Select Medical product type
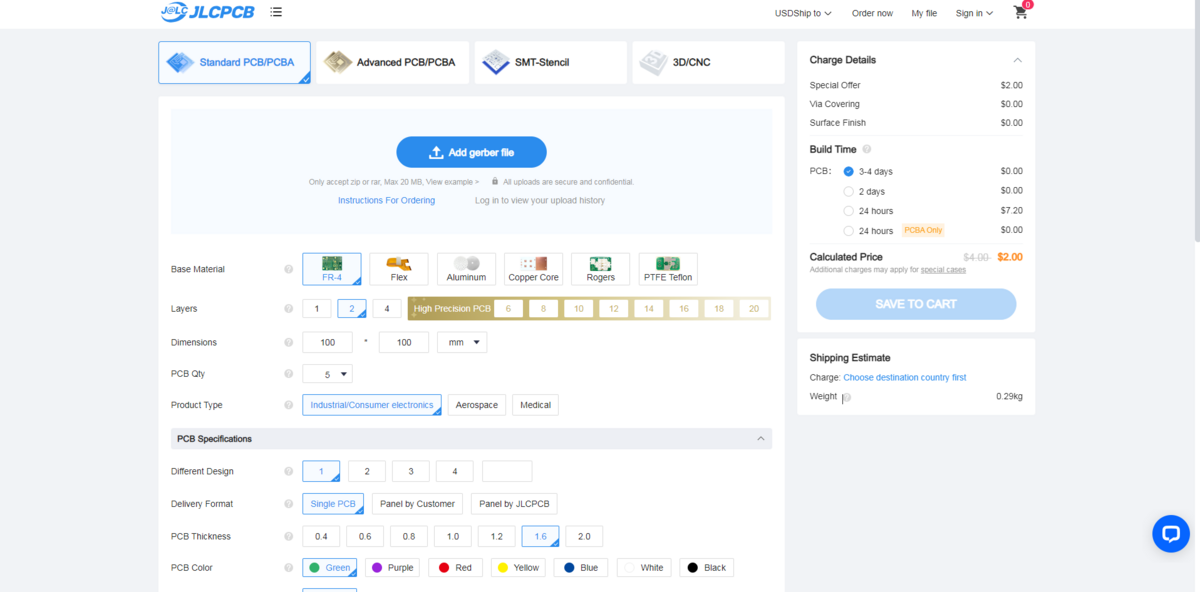 pos(535,405)
